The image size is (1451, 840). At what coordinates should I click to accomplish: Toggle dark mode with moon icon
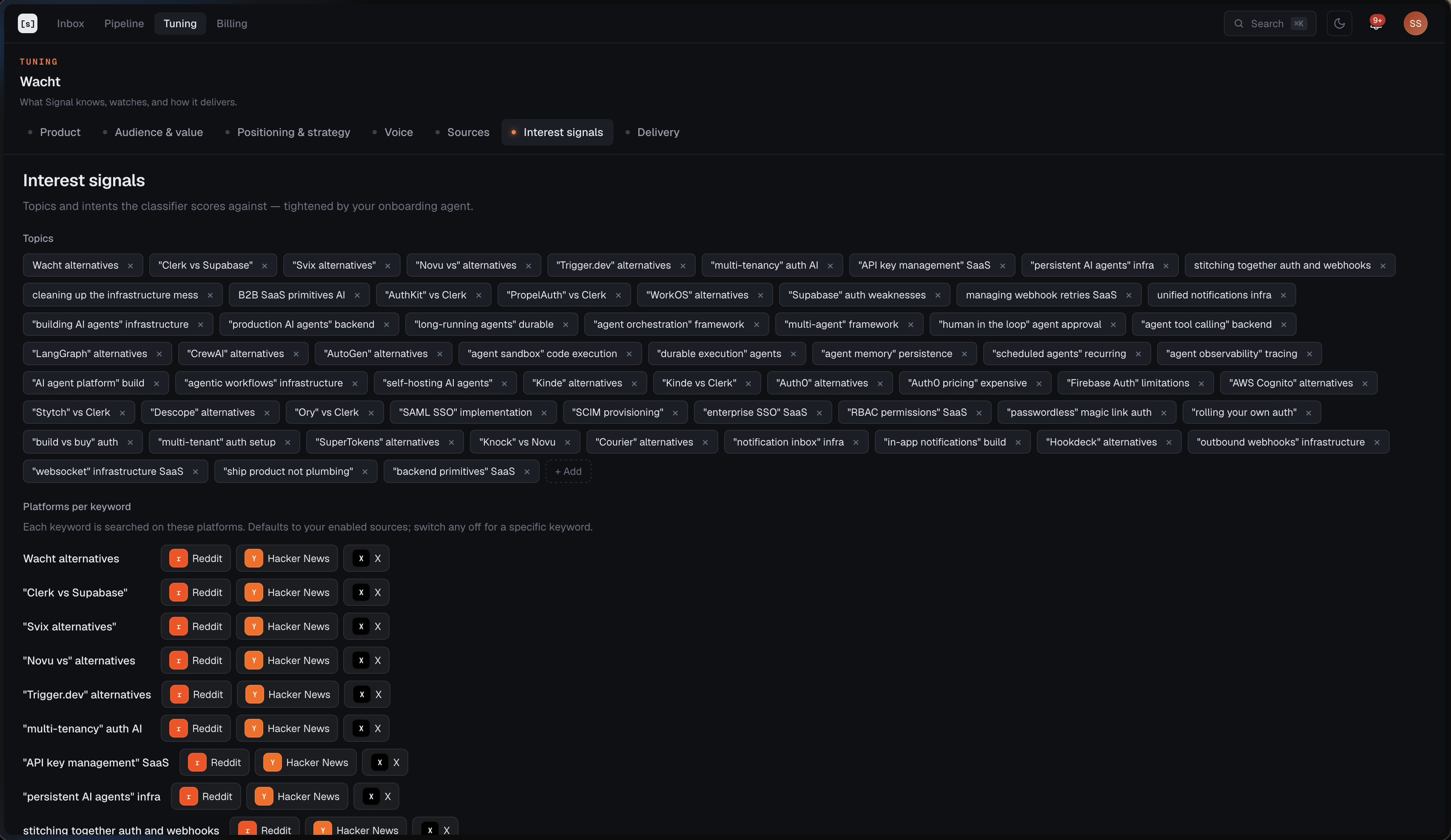(x=1339, y=24)
